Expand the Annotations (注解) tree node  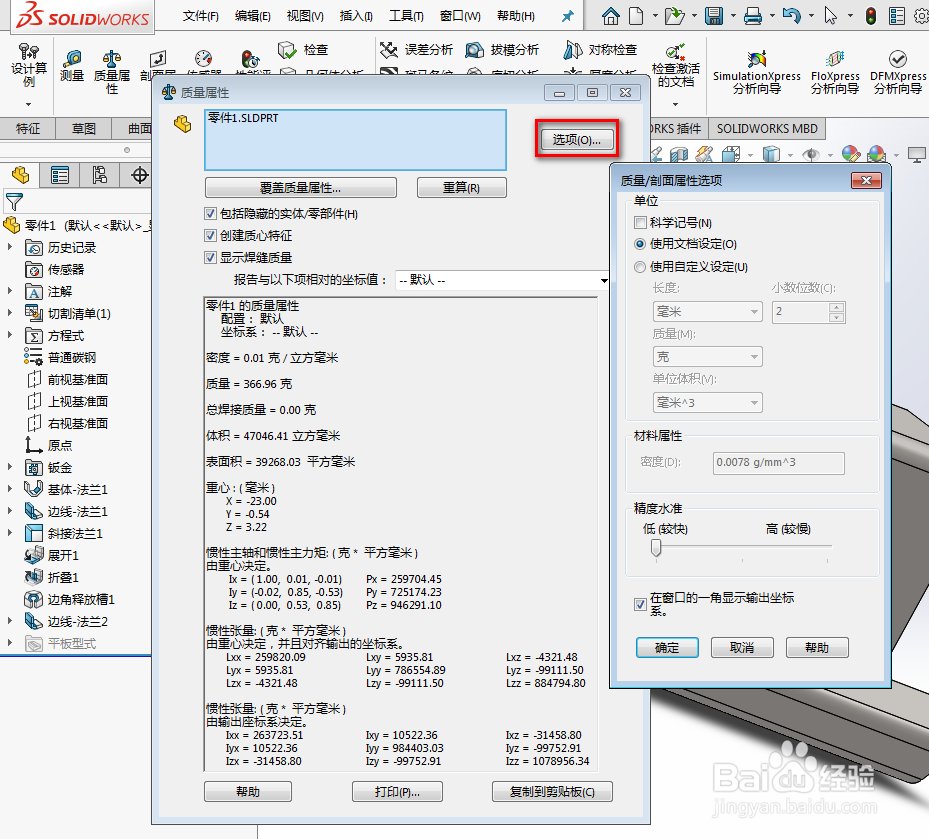tap(9, 291)
